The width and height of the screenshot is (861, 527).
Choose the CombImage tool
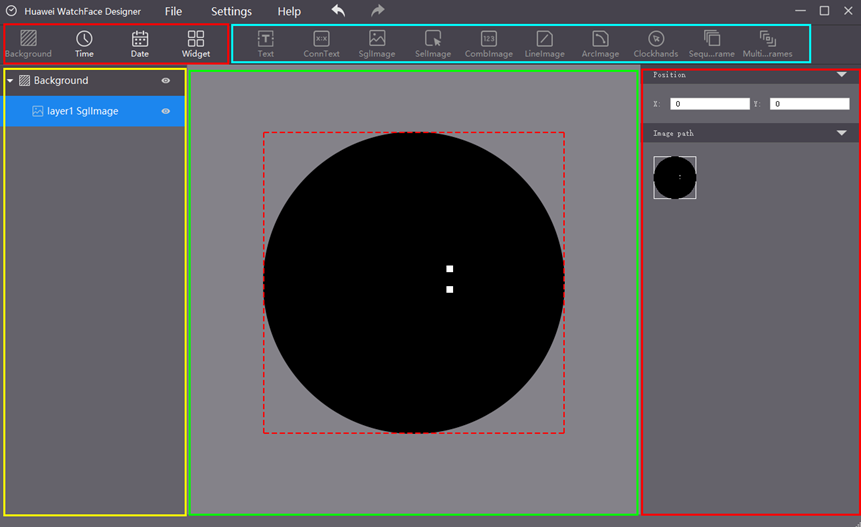489,44
